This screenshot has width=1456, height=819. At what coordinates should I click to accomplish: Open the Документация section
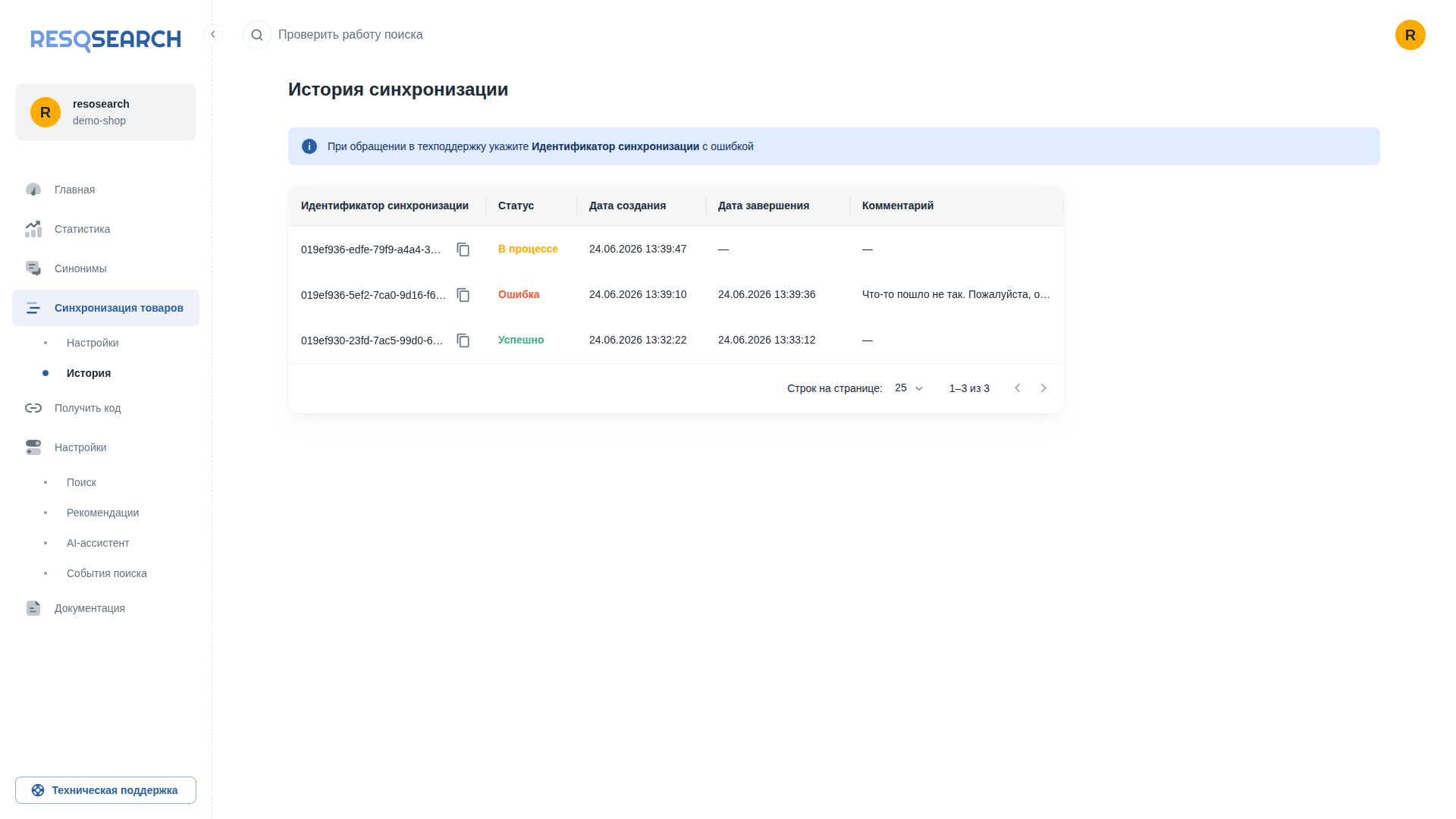105,608
